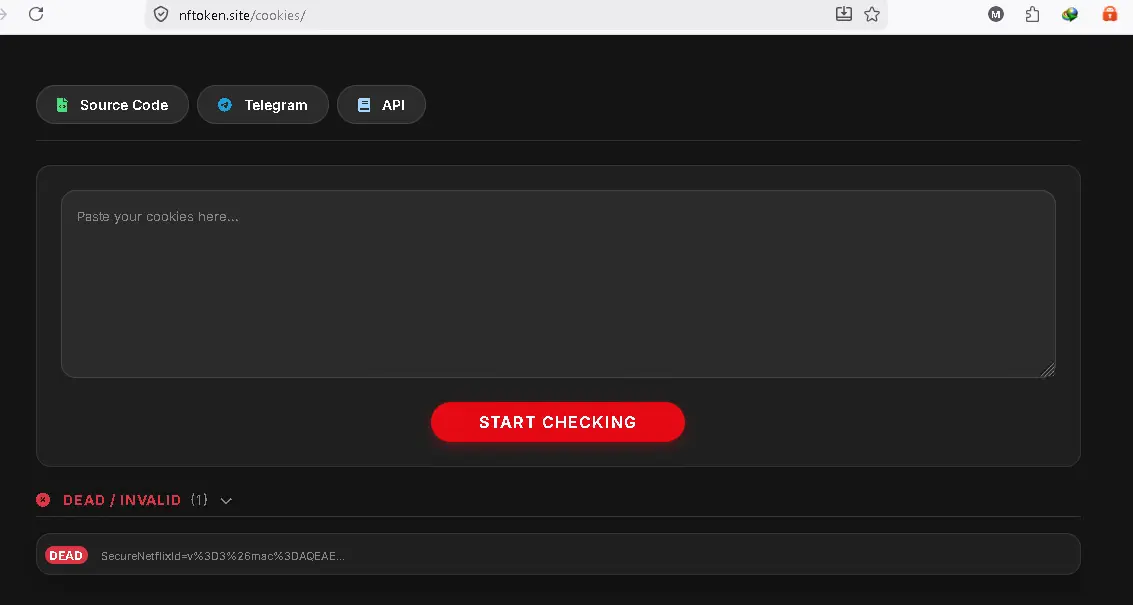This screenshot has width=1133, height=605.
Task: Bookmark this page with the star icon
Action: click(x=872, y=14)
